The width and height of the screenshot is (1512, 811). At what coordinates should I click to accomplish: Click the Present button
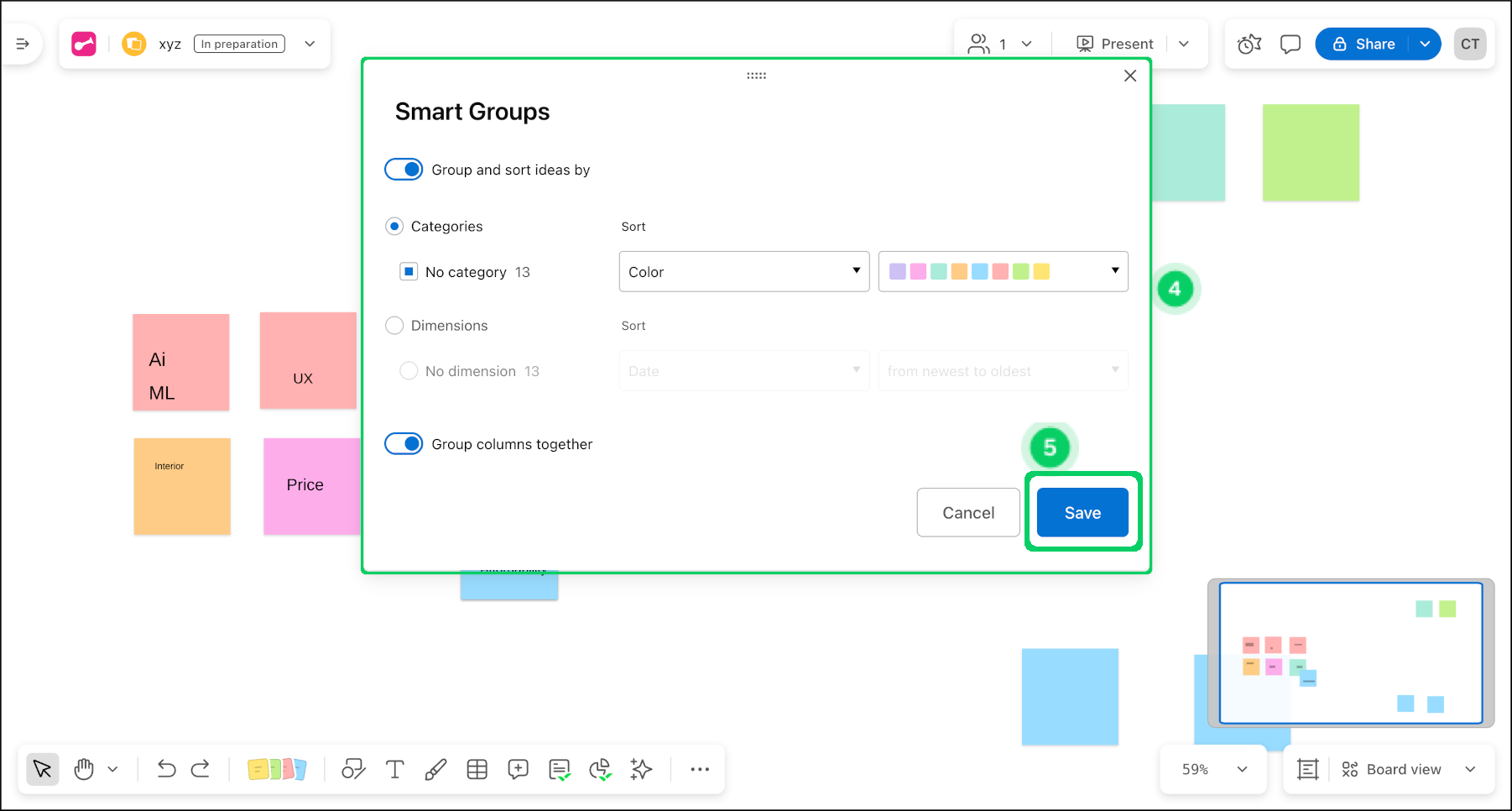pyautogui.click(x=1115, y=44)
